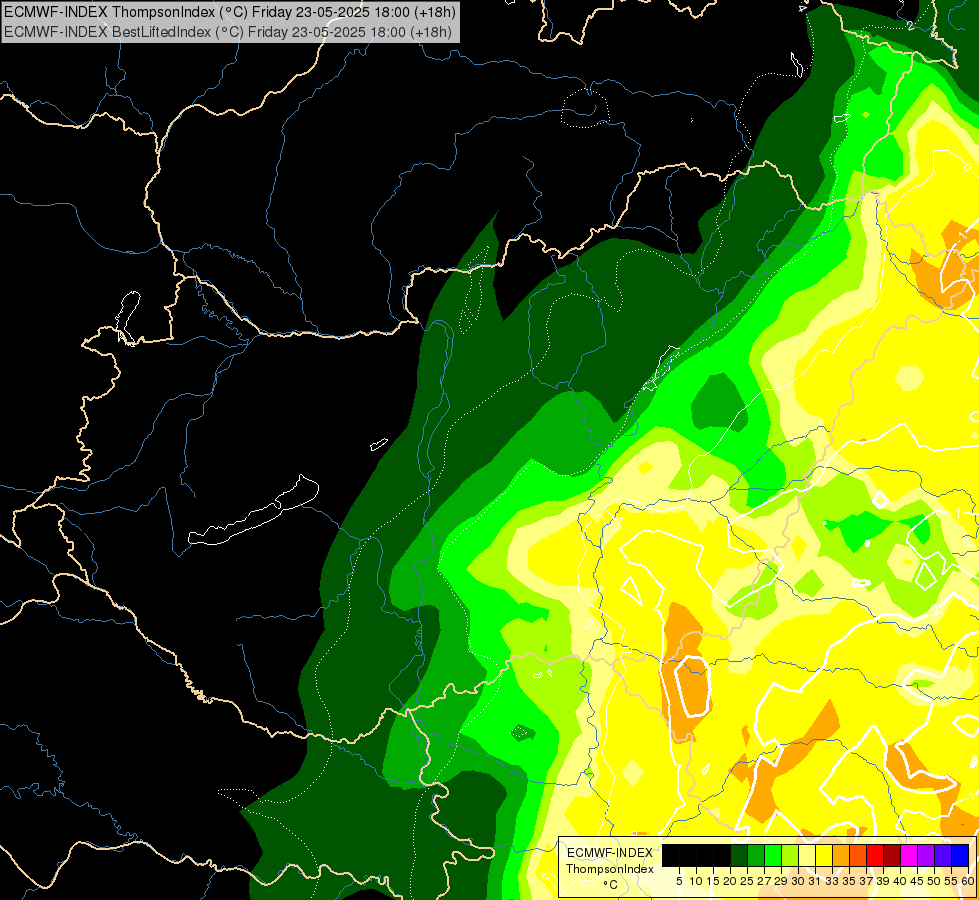Screen dimensions: 979x900
Task: Click the orange area with the white contour
Action: pos(687,671)
